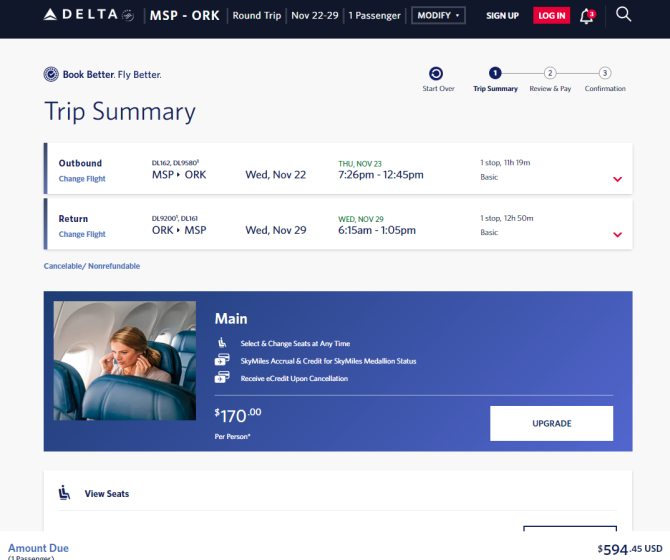The height and width of the screenshot is (560, 670).
Task: Click the eCredit Upon Cancellation icon
Action: coord(222,378)
